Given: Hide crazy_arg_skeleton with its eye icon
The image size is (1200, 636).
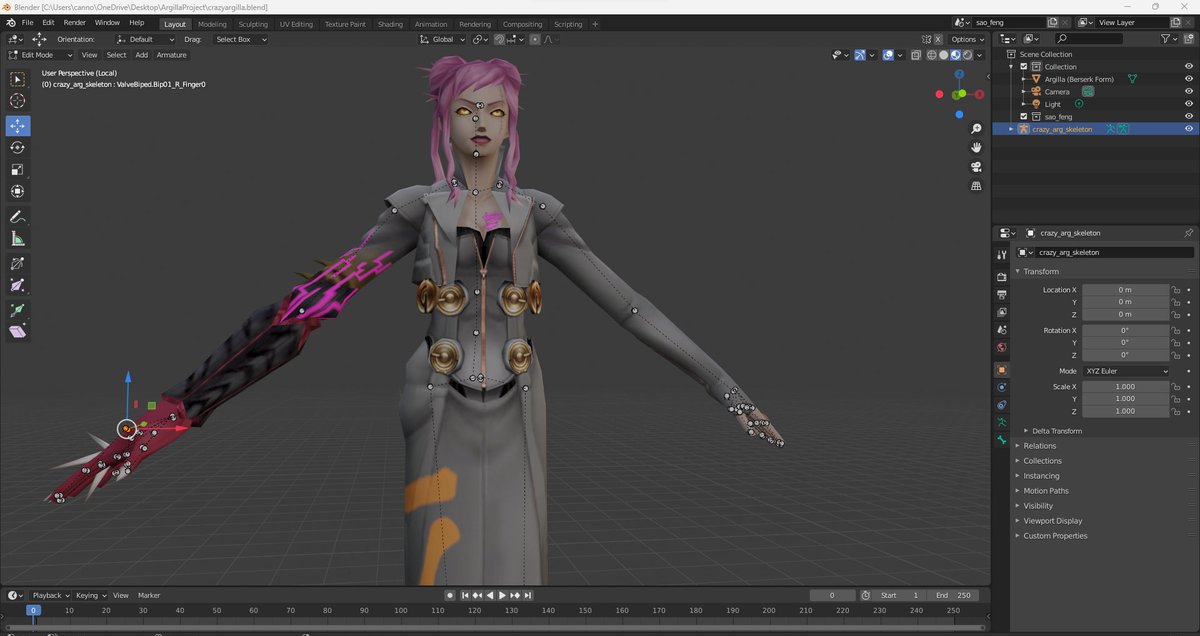Looking at the screenshot, I should coord(1189,129).
